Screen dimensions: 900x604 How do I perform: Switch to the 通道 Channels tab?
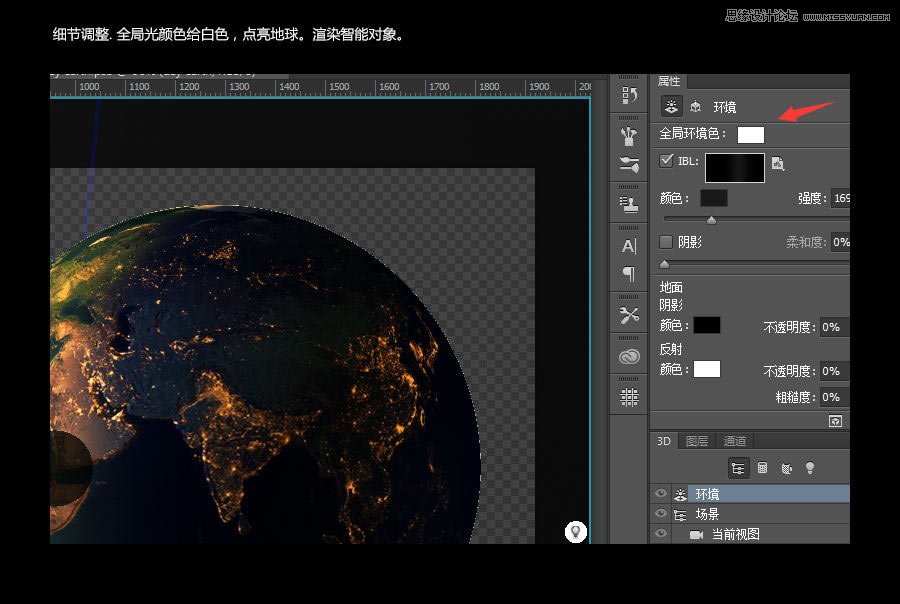click(x=735, y=441)
